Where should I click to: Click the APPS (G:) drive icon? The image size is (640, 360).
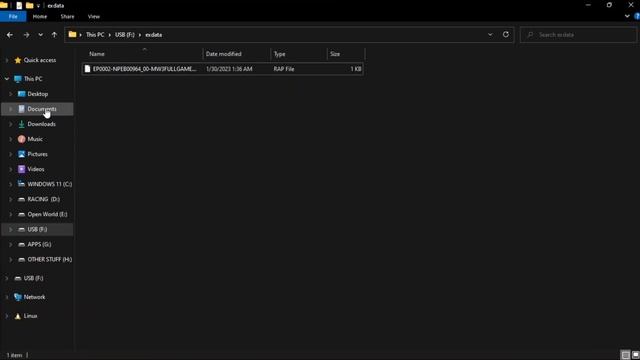[x=21, y=244]
